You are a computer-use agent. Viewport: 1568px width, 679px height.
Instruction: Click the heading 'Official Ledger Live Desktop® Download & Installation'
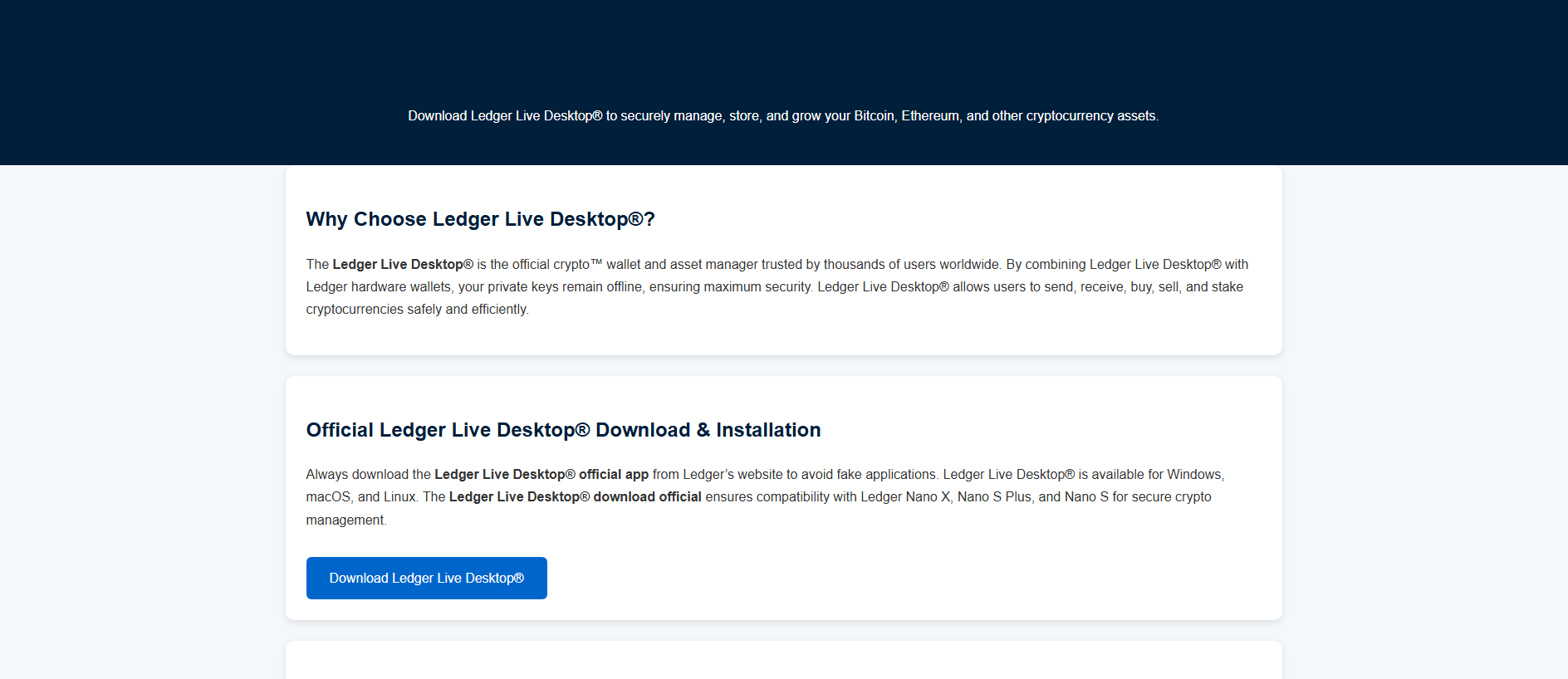click(563, 430)
